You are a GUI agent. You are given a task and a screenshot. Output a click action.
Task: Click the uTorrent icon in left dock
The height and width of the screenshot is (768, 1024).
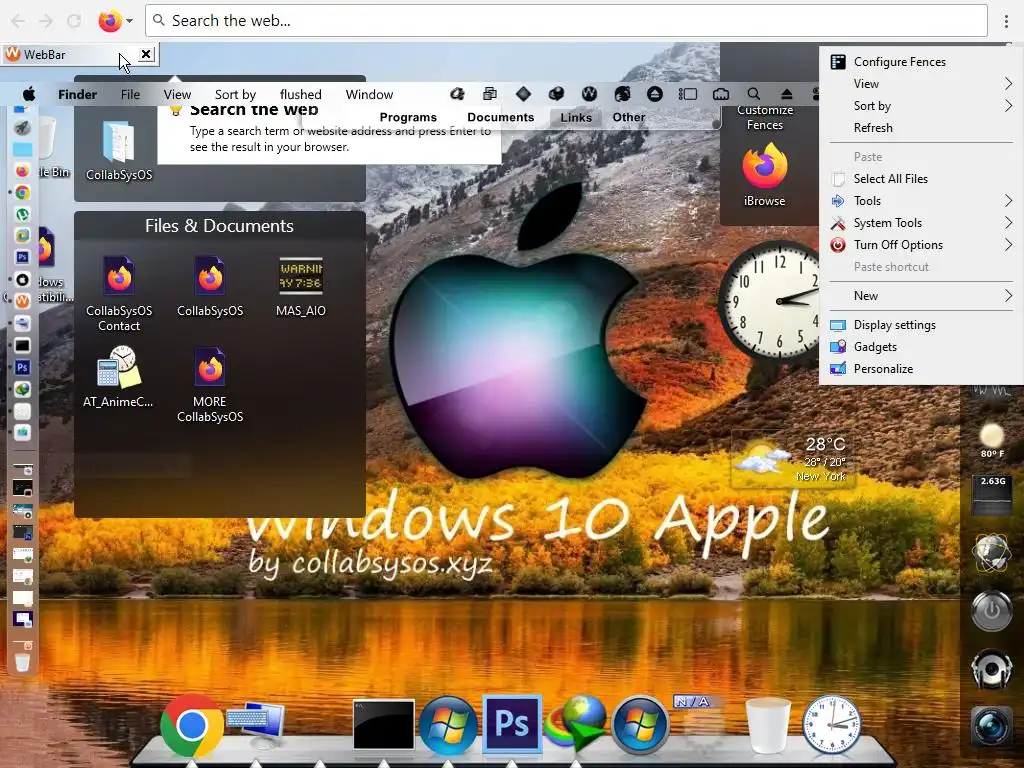tap(22, 214)
